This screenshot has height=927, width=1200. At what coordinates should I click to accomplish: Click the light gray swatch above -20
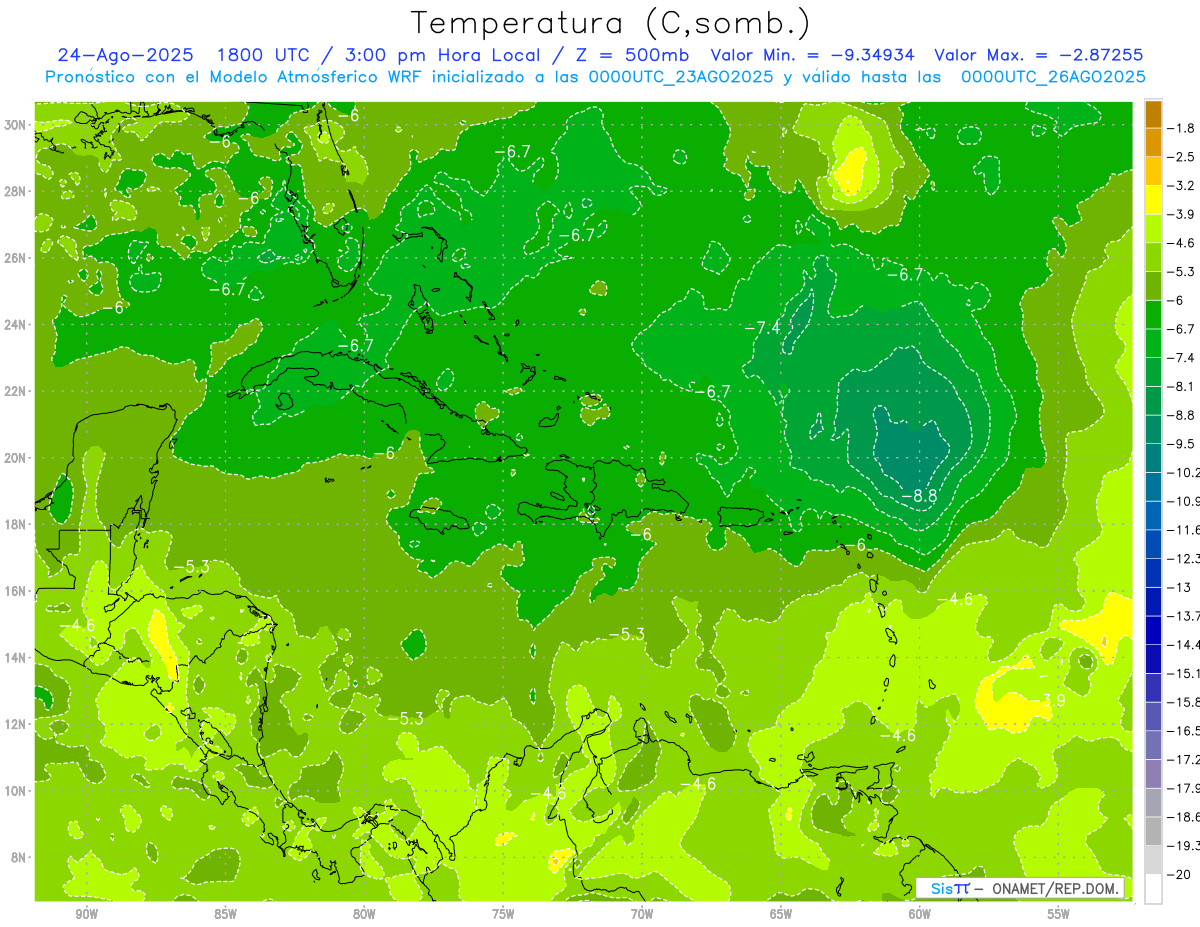(1153, 860)
